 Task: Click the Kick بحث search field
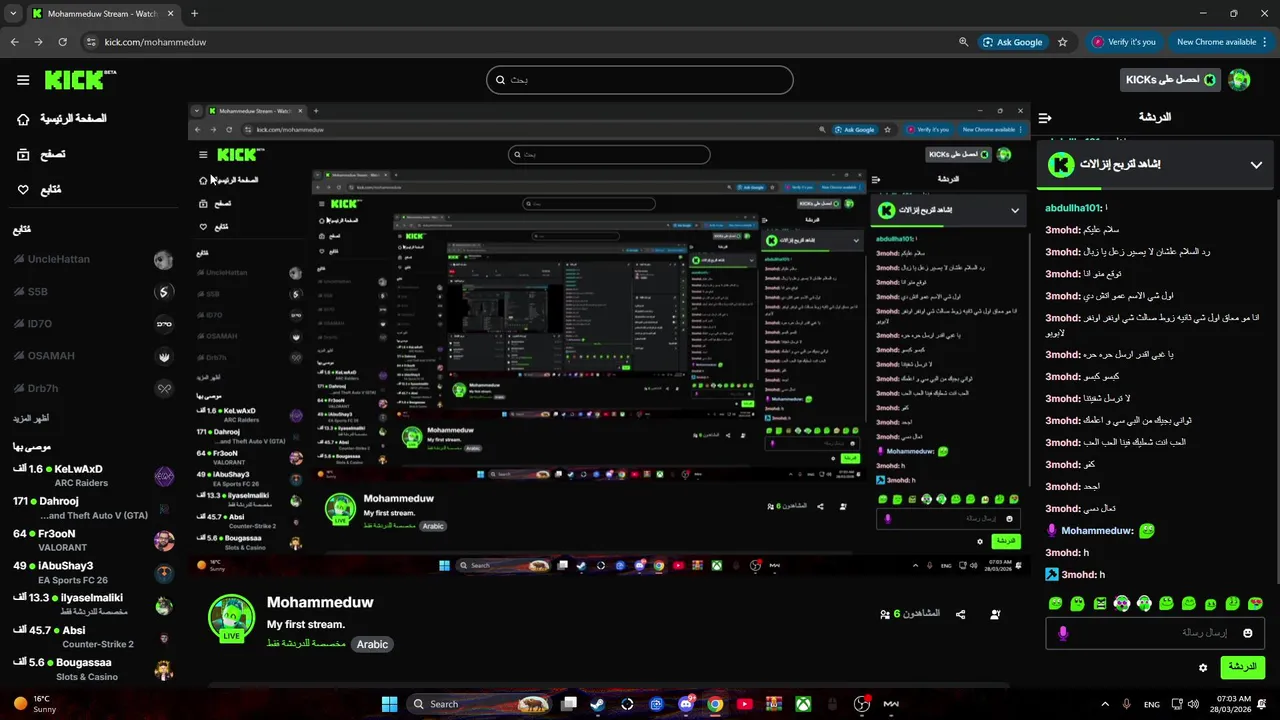[640, 80]
